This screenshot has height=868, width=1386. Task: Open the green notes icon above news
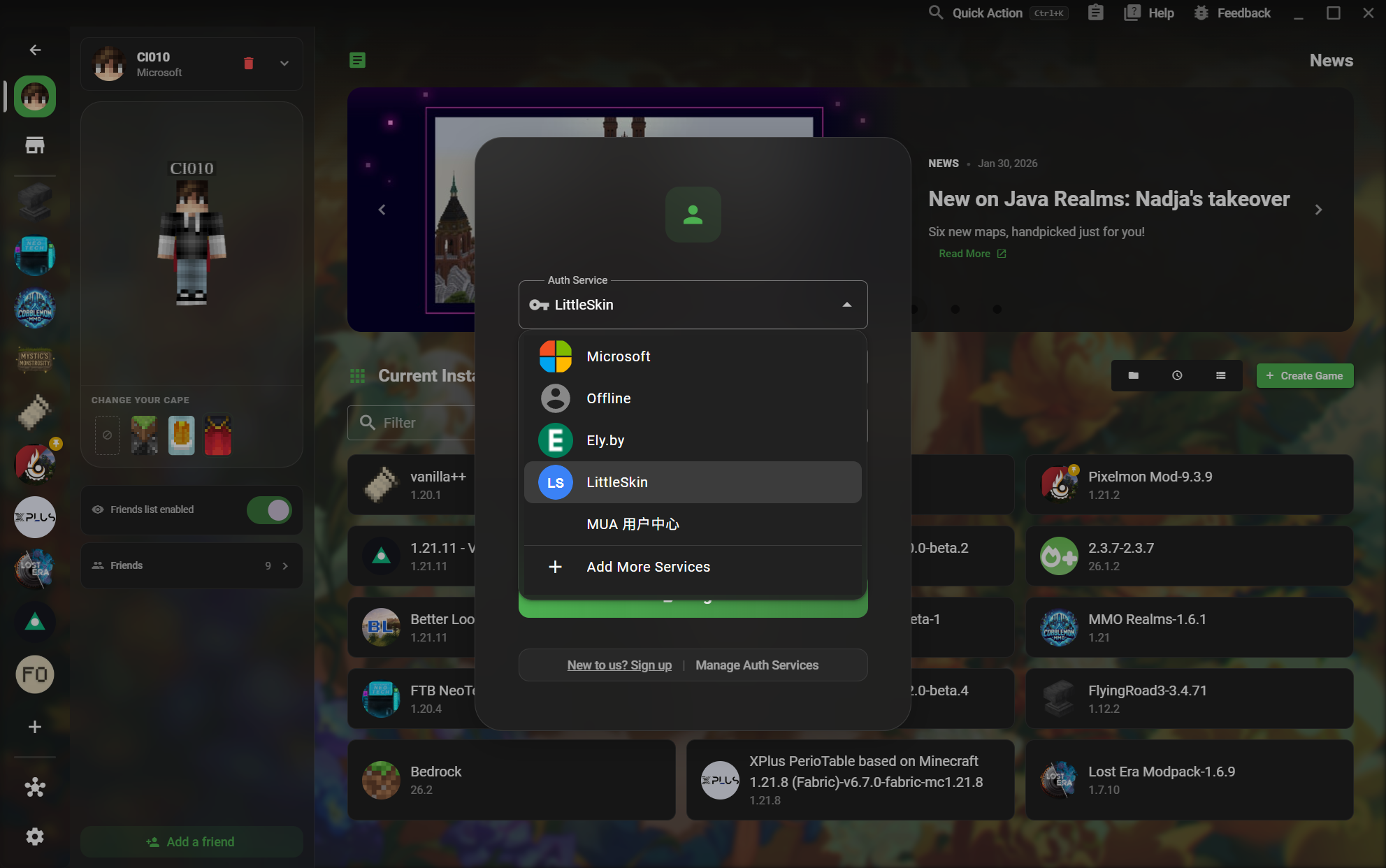click(357, 60)
